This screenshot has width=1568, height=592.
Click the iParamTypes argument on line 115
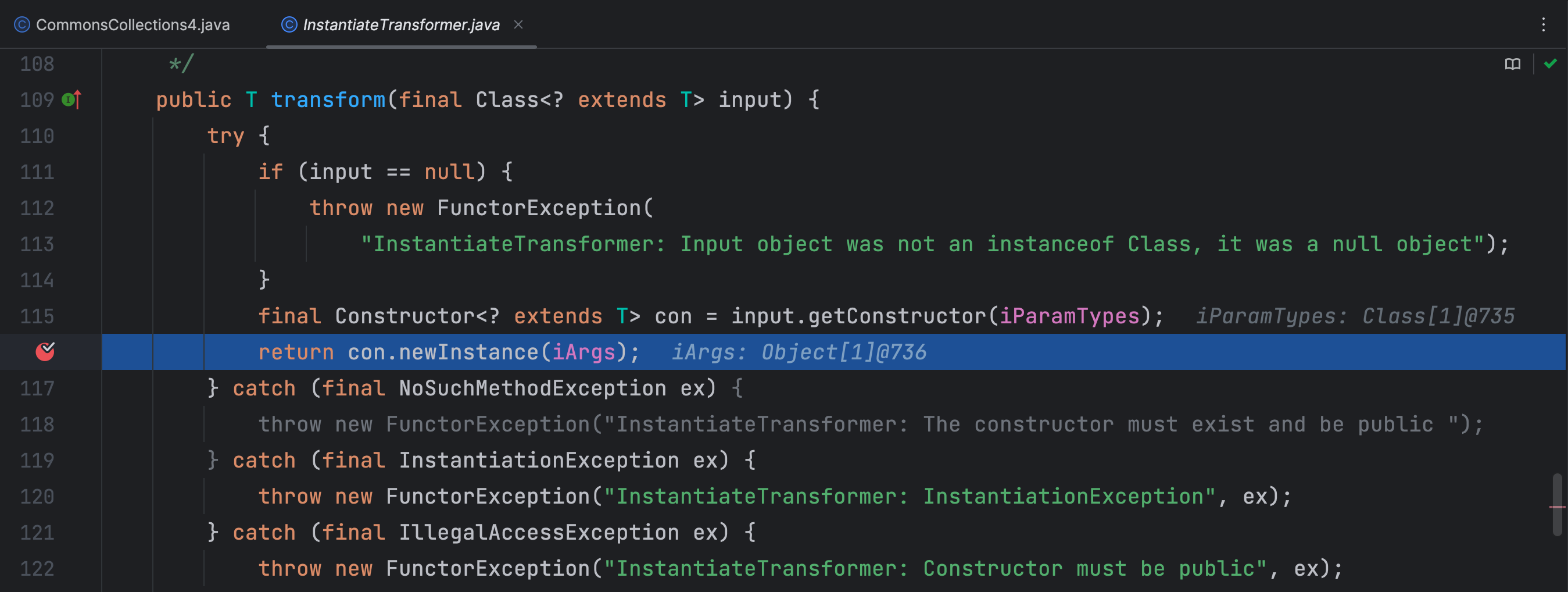coord(1069,316)
